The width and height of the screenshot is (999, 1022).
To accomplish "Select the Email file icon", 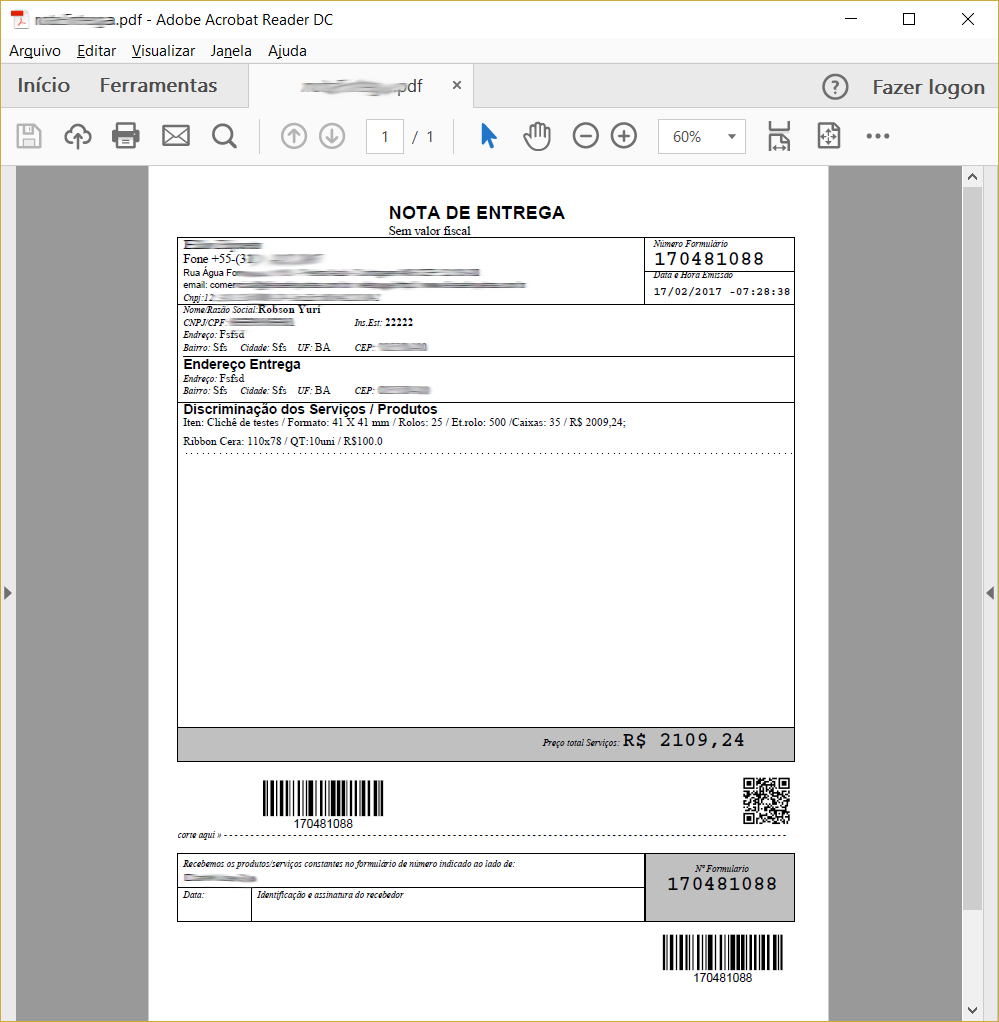I will point(175,136).
